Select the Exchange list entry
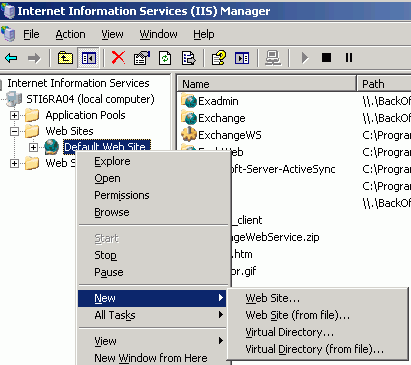The height and width of the screenshot is (365, 411). click(222, 118)
